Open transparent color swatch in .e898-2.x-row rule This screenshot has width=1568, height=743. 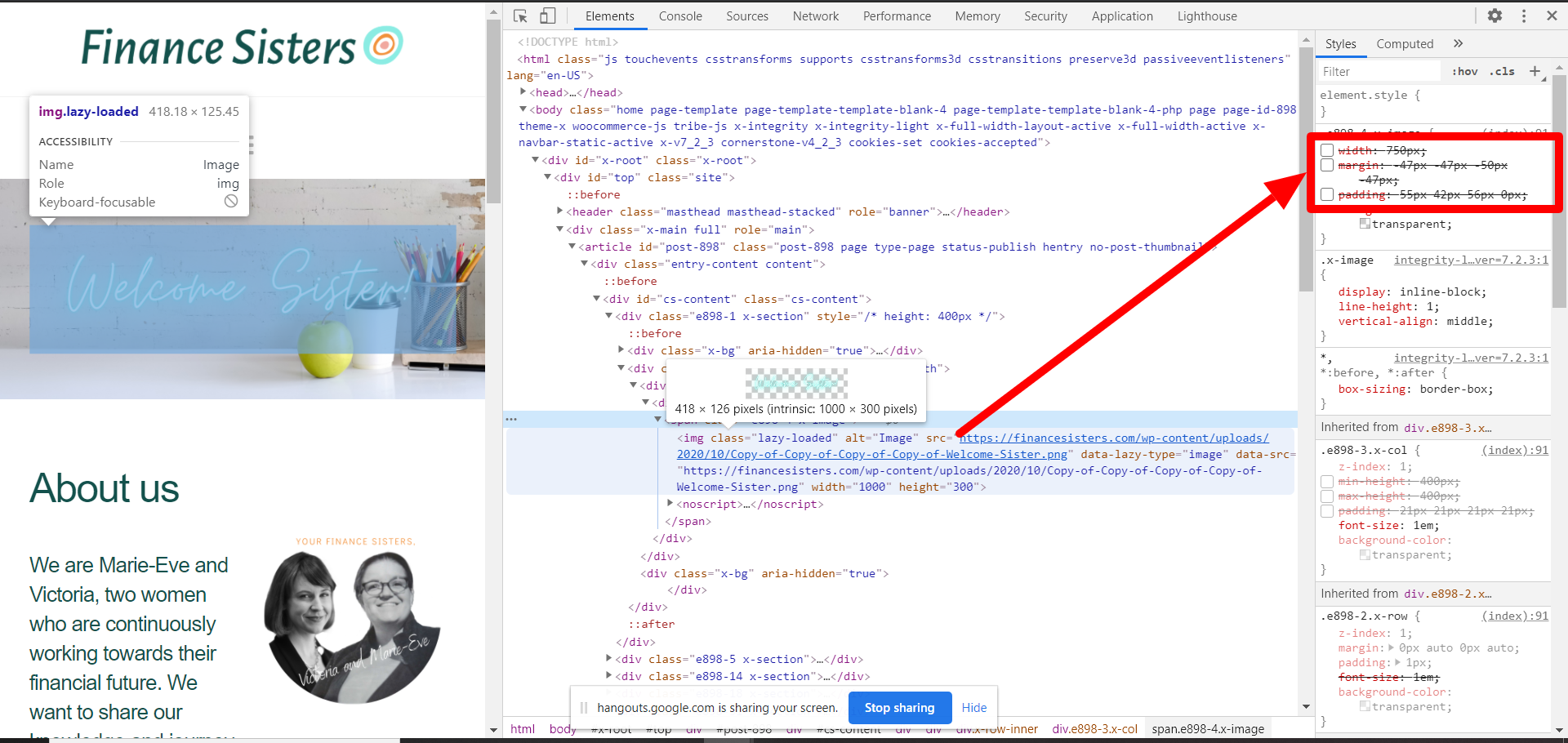click(x=1365, y=707)
